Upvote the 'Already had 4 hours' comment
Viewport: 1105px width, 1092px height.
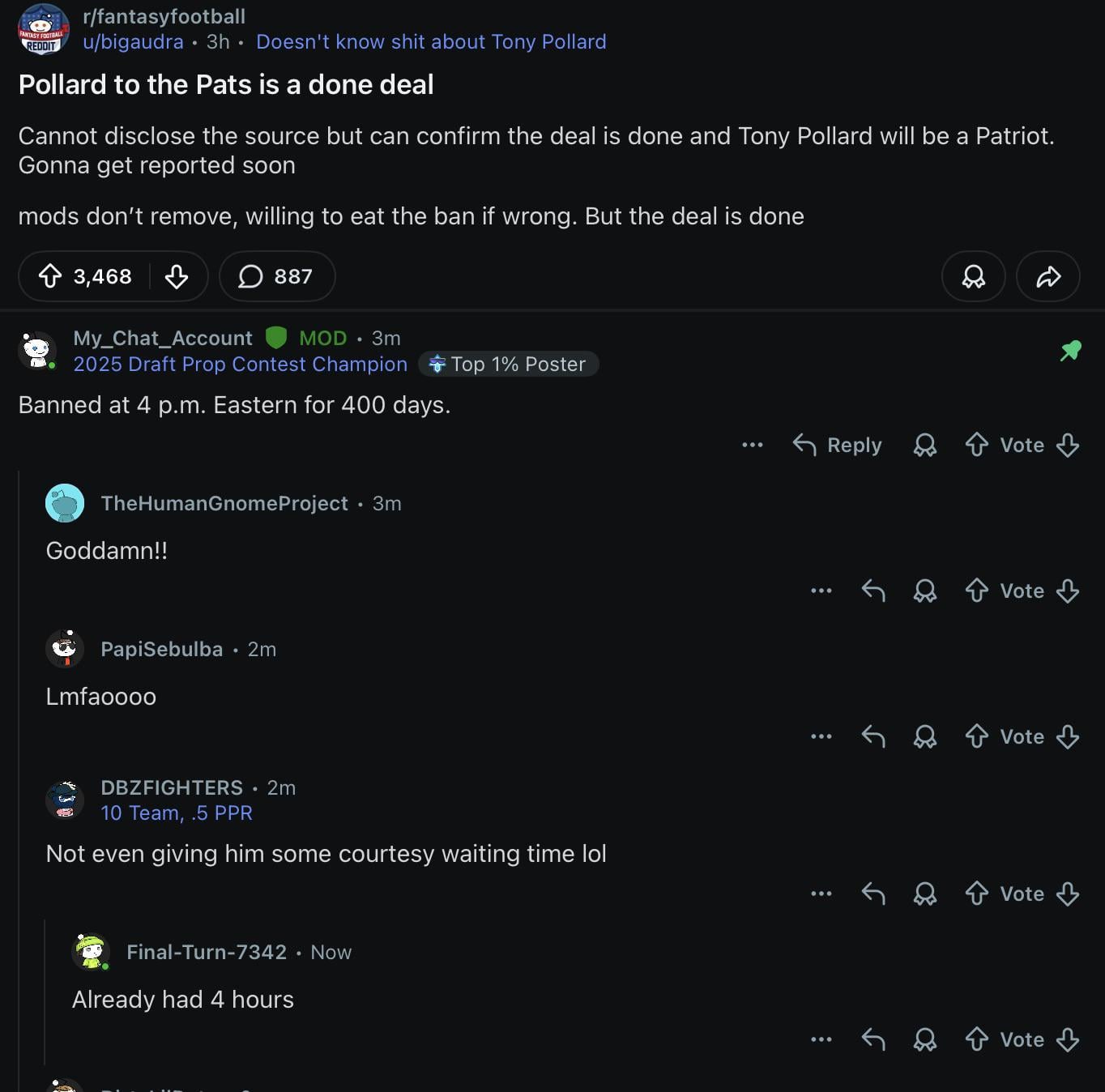coord(977,1039)
